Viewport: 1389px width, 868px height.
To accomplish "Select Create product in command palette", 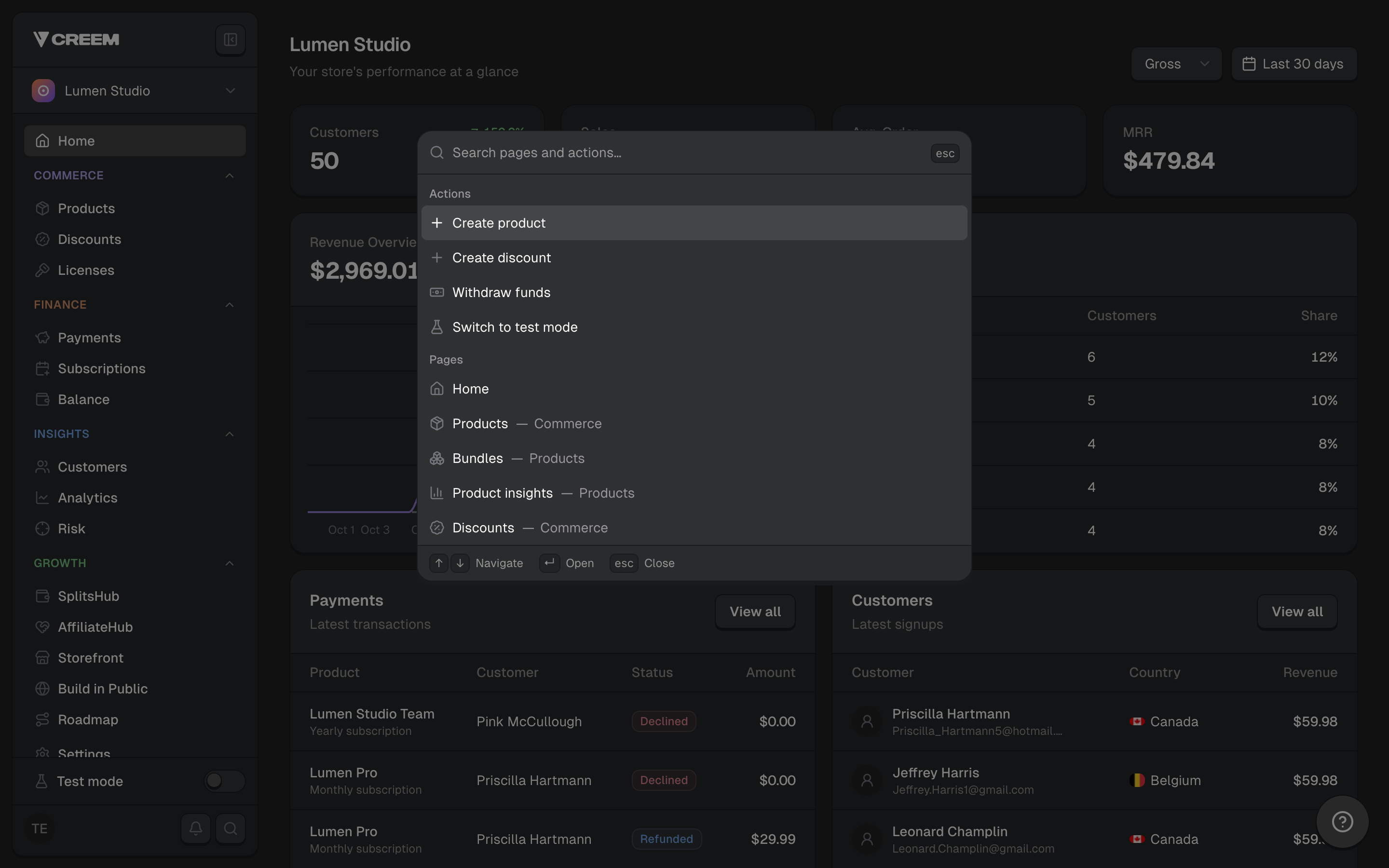I will [694, 223].
